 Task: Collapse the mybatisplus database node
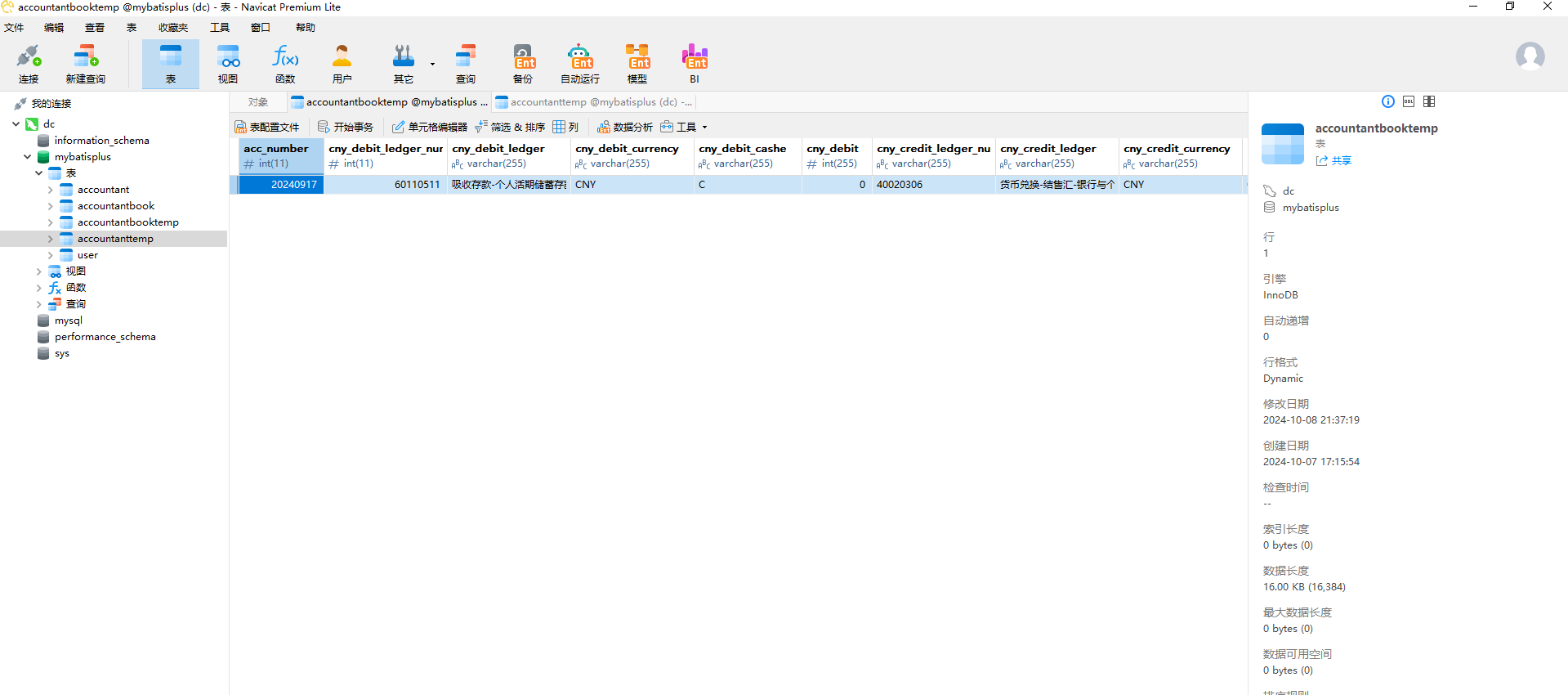tap(27, 157)
